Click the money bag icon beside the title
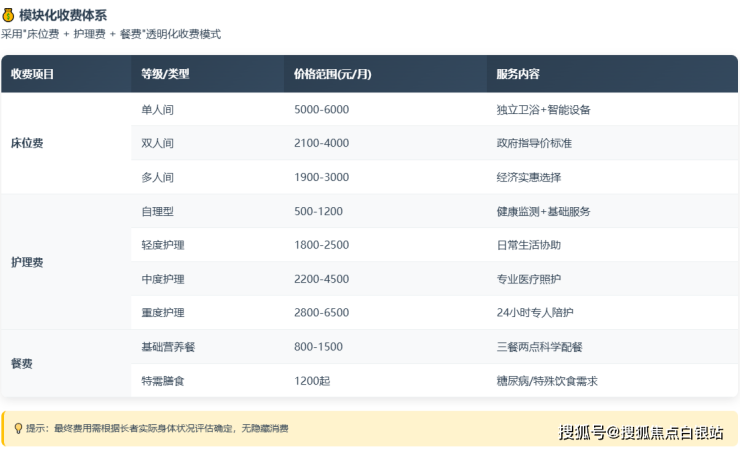The width and height of the screenshot is (740, 449). click(9, 15)
